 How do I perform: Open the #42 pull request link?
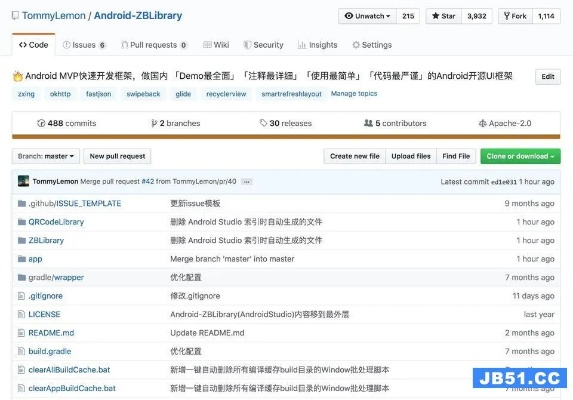coord(148,182)
